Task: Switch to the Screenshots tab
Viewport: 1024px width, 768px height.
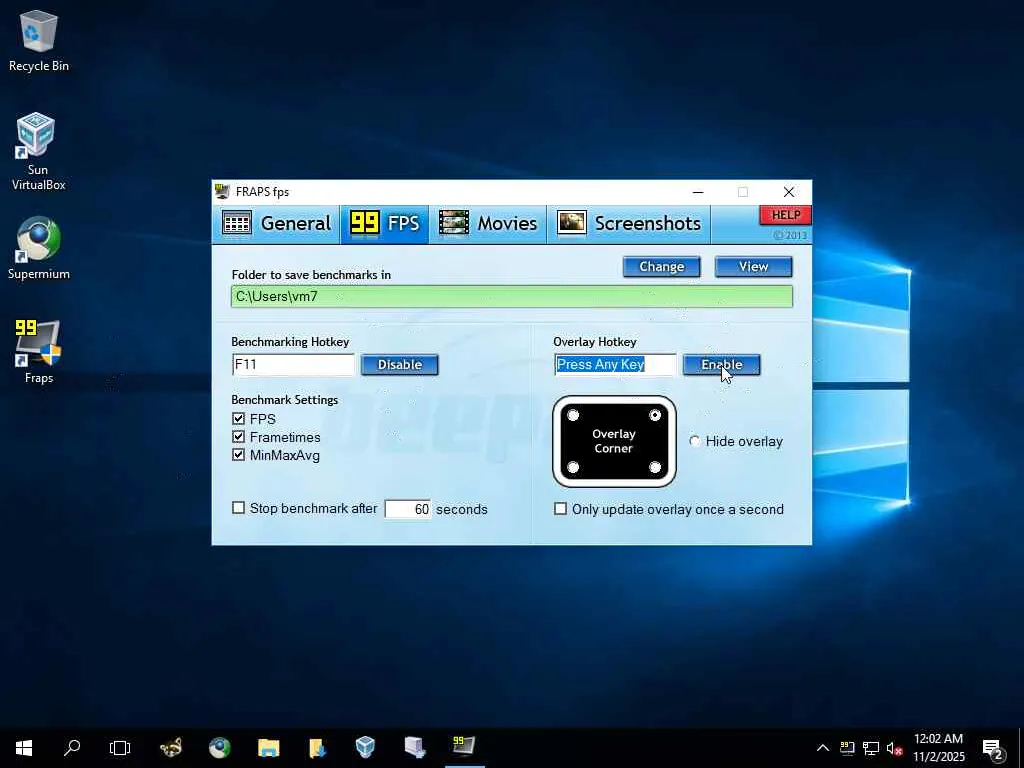Action: point(629,223)
